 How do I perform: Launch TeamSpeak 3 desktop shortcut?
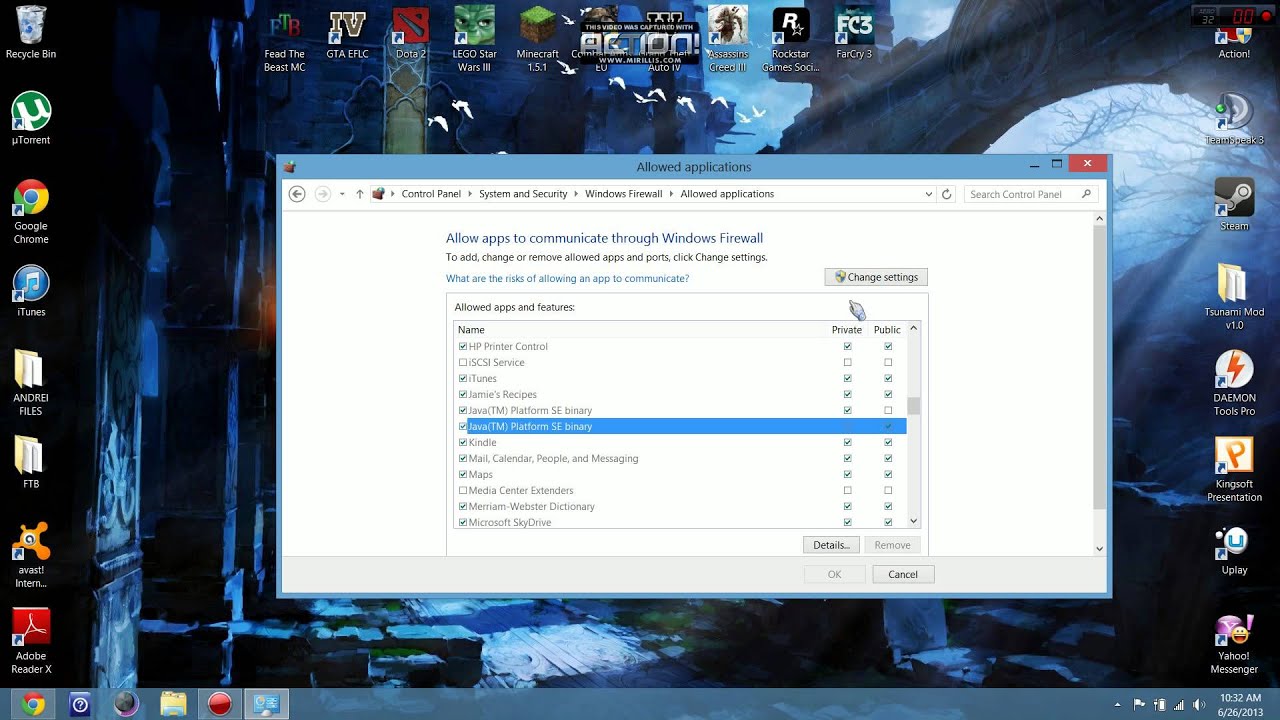[1234, 118]
